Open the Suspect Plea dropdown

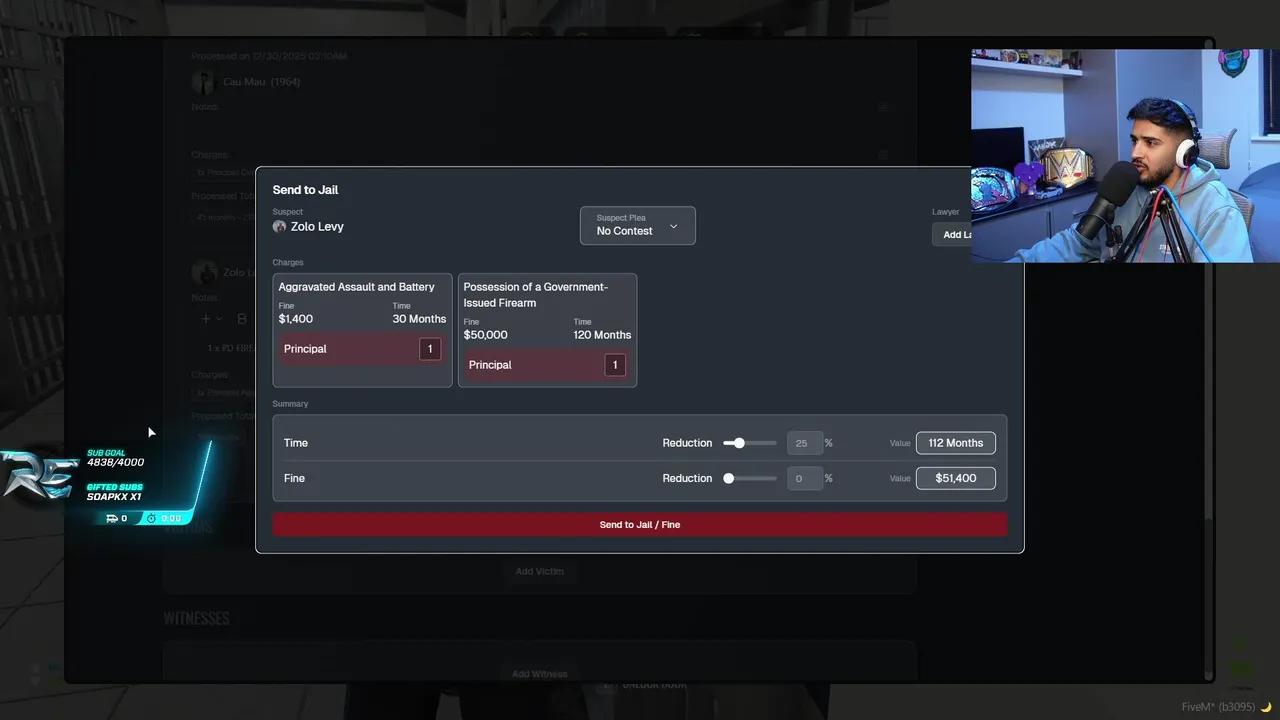(638, 226)
